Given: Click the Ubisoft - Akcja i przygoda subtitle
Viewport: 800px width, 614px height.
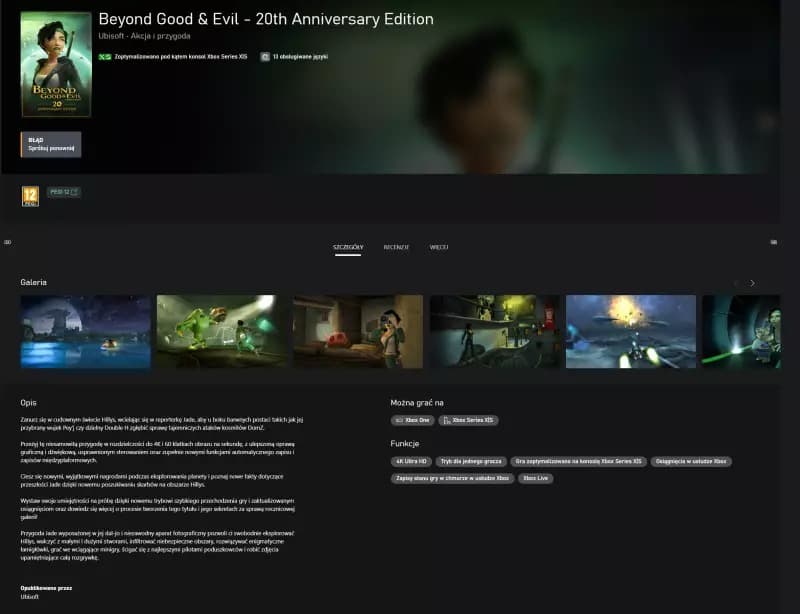Looking at the screenshot, I should point(144,36).
